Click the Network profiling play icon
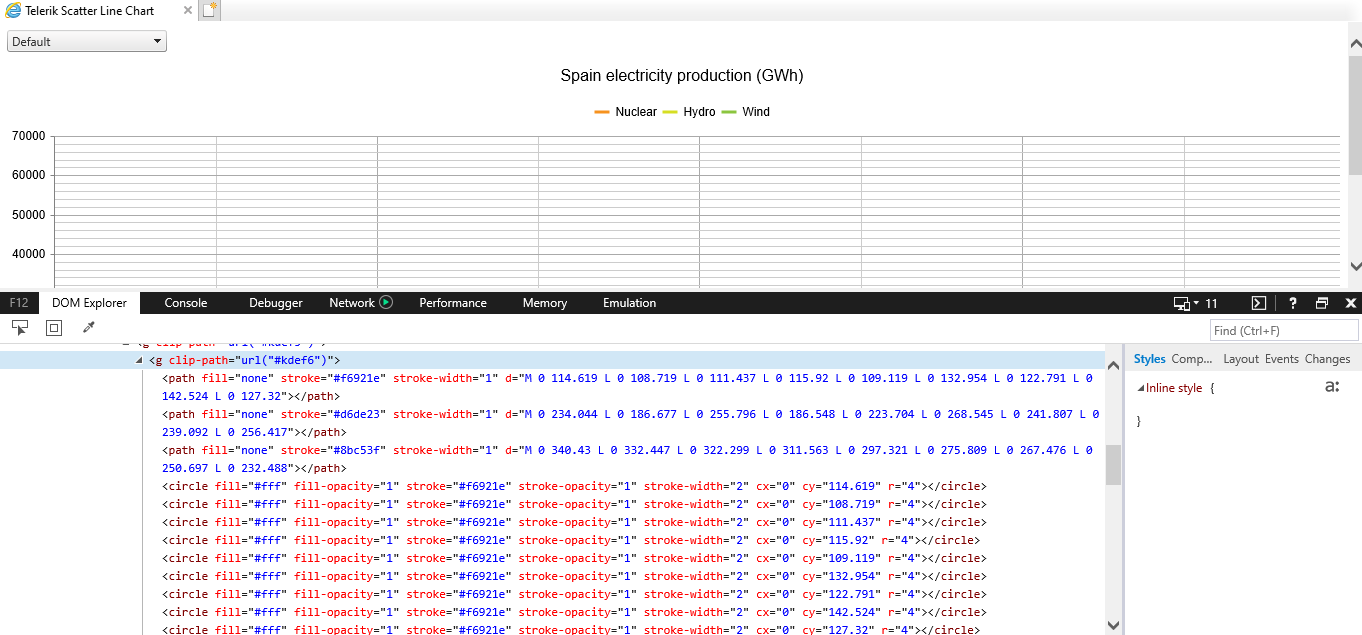This screenshot has width=1362, height=635. (x=386, y=303)
